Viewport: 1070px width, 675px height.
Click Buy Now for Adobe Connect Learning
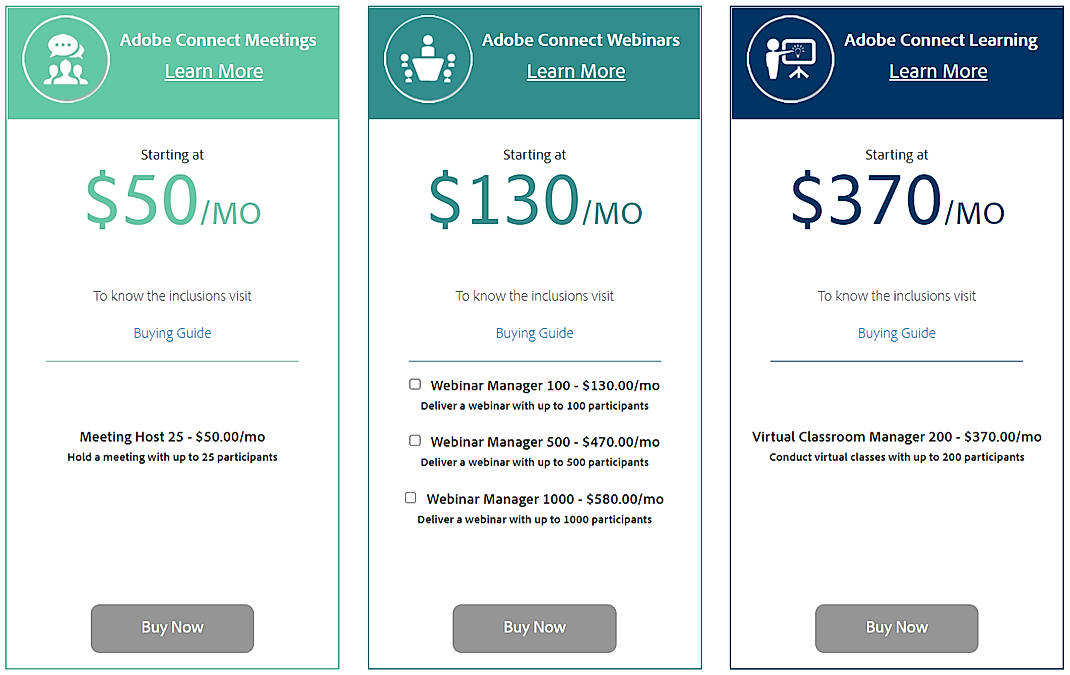896,628
